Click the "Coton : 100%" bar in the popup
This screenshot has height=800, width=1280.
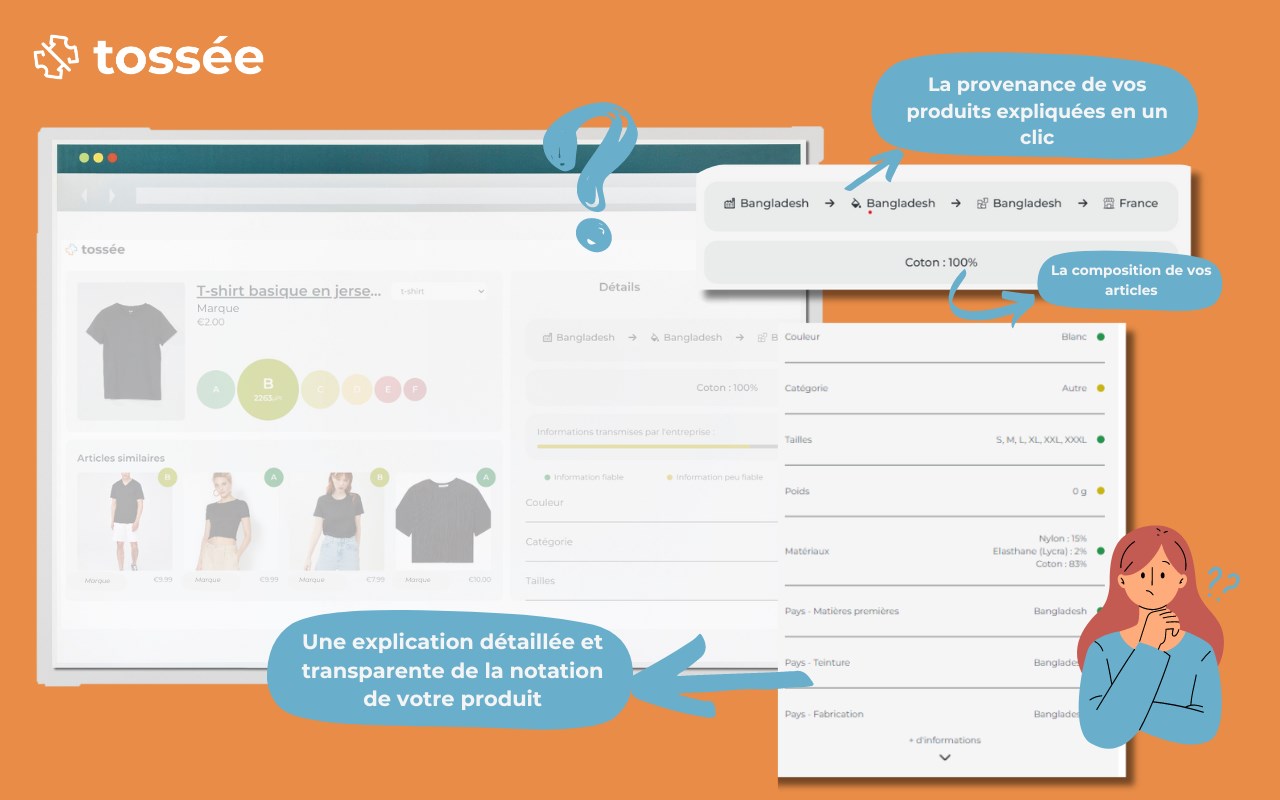[x=941, y=262]
